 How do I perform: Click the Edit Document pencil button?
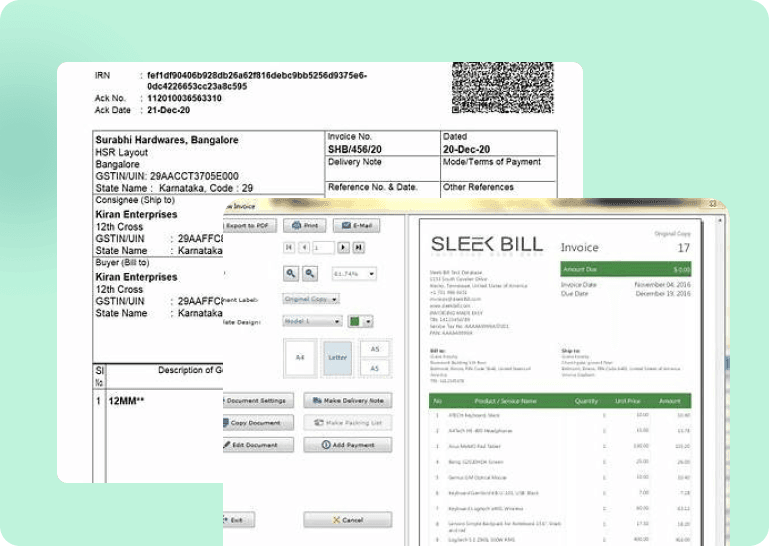coord(257,444)
